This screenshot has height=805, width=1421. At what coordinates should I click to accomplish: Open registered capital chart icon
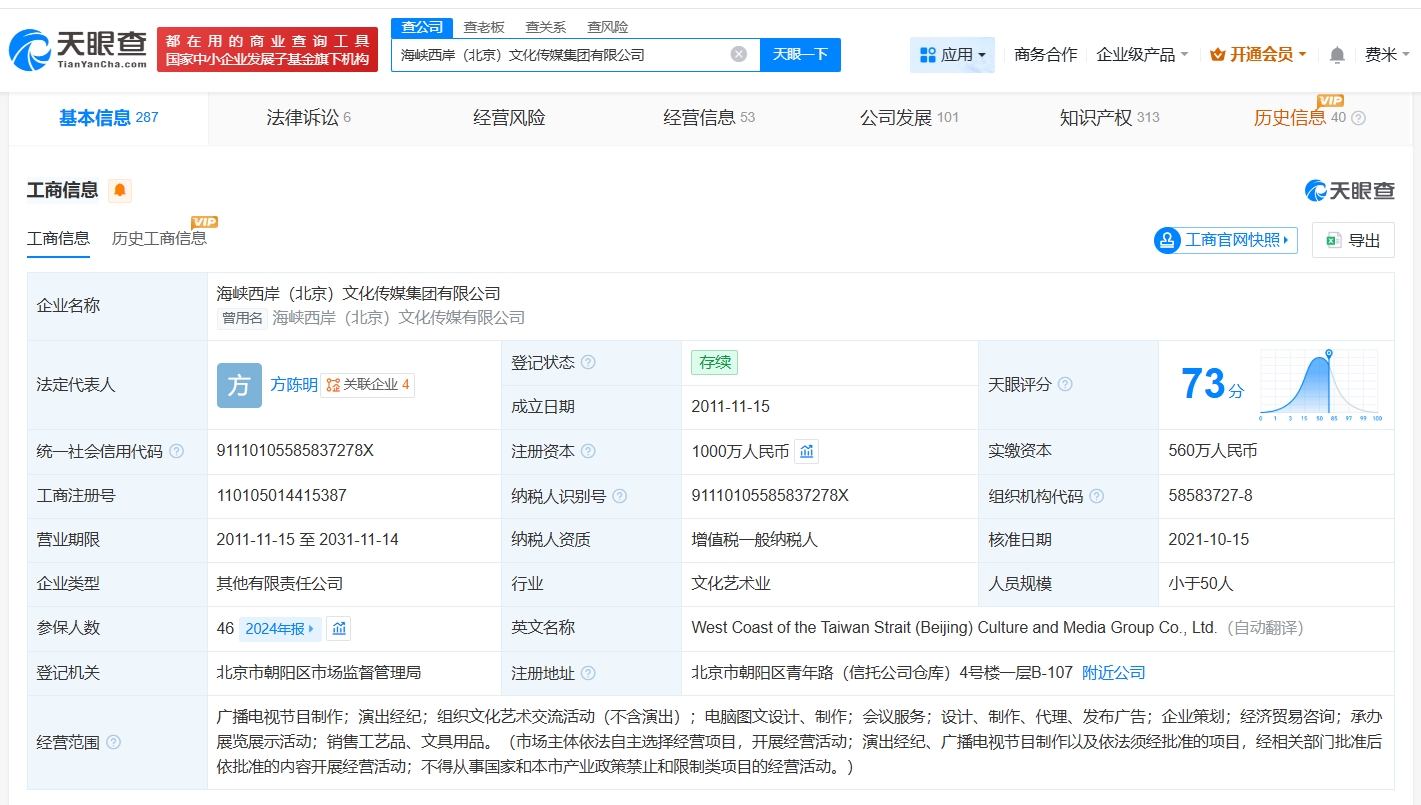807,451
